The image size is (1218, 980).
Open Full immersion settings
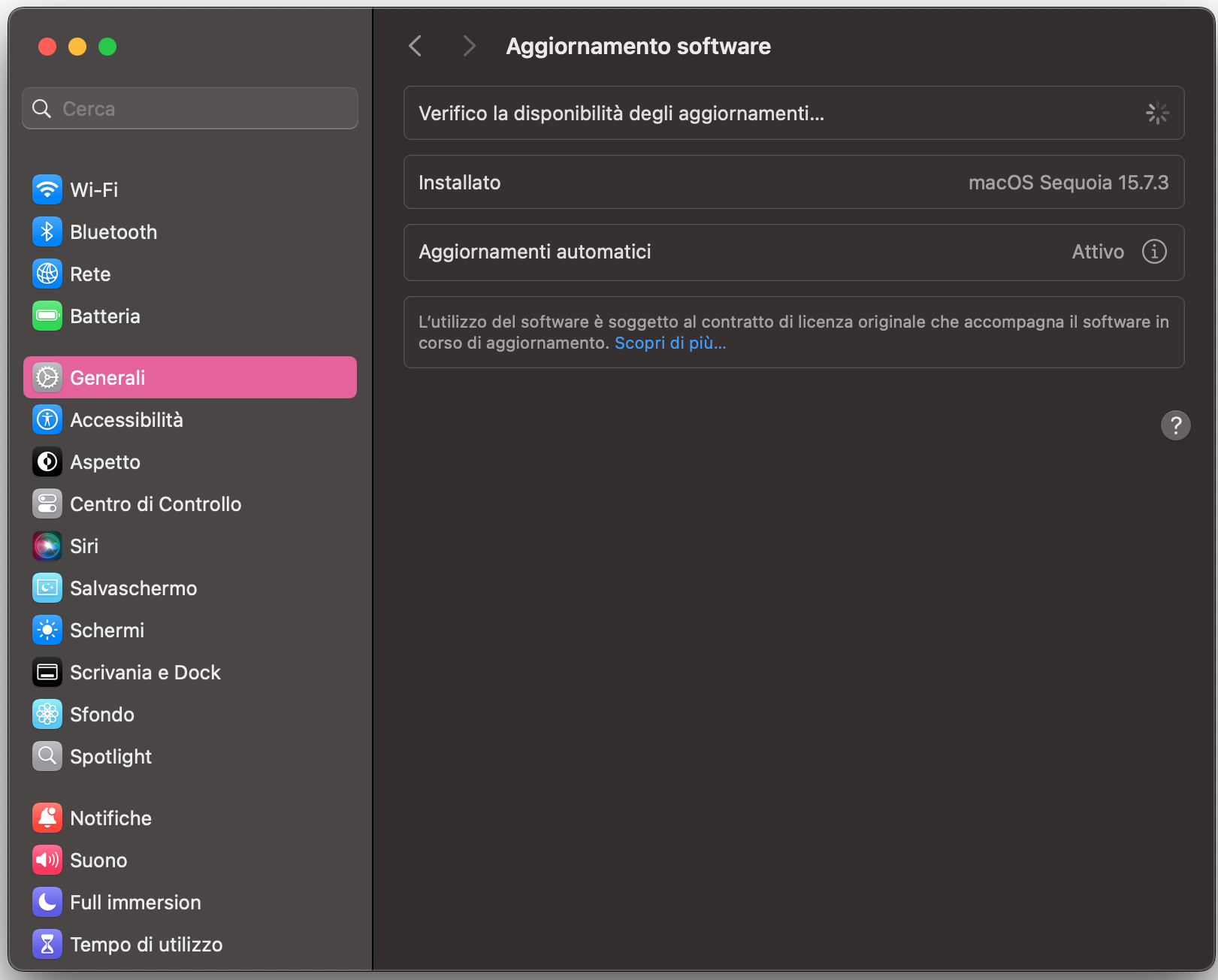(x=135, y=902)
